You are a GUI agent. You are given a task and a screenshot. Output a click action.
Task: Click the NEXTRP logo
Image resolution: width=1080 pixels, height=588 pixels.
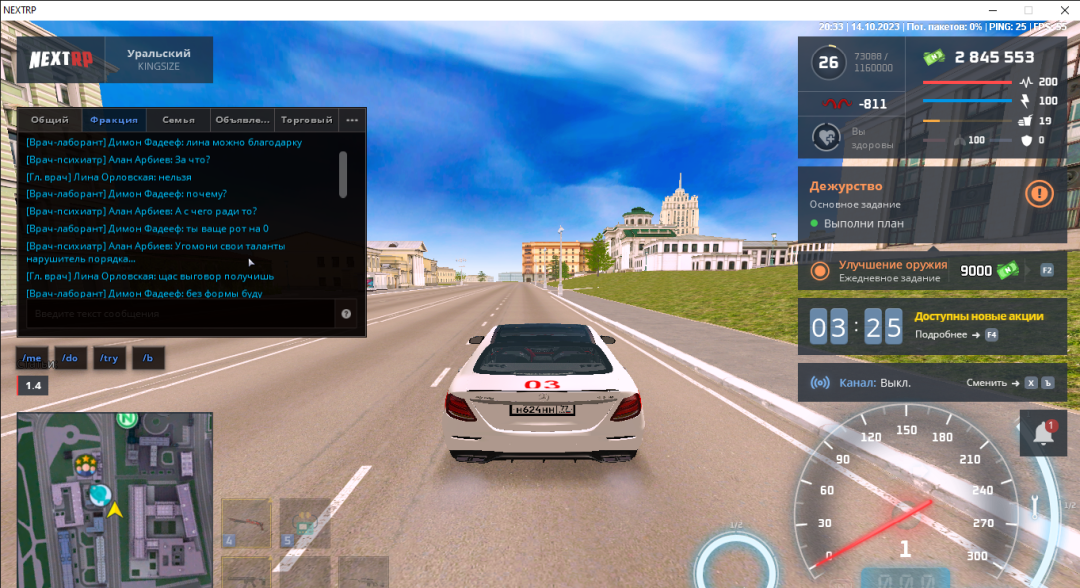coord(61,60)
